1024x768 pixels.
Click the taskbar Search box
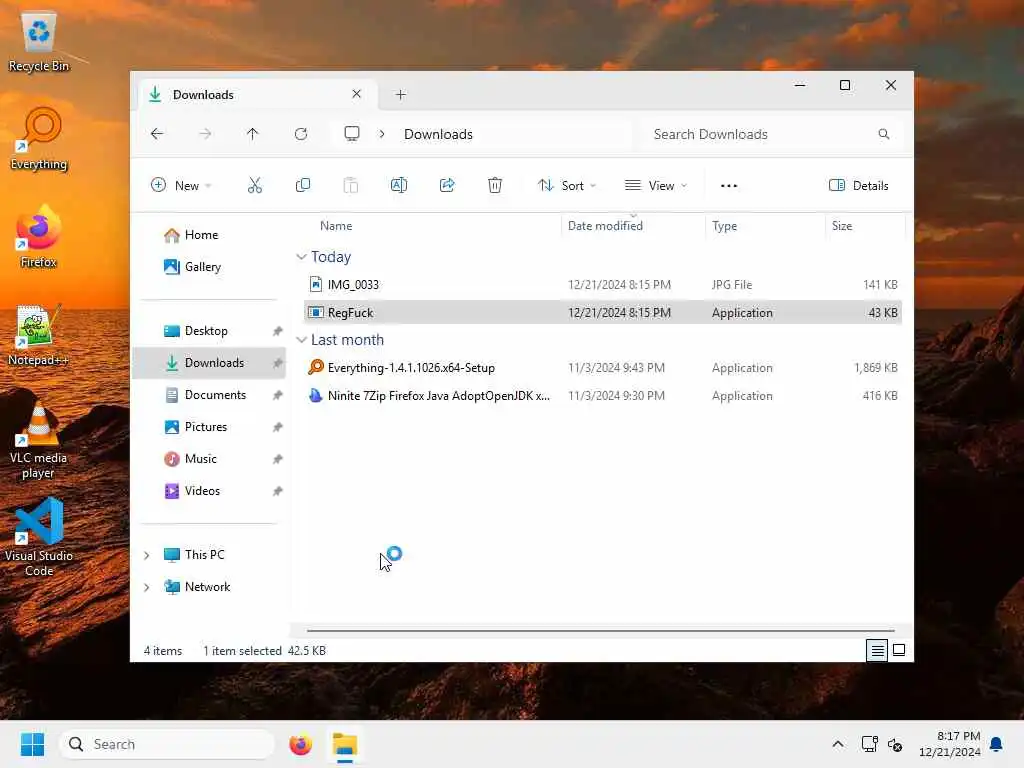point(167,744)
